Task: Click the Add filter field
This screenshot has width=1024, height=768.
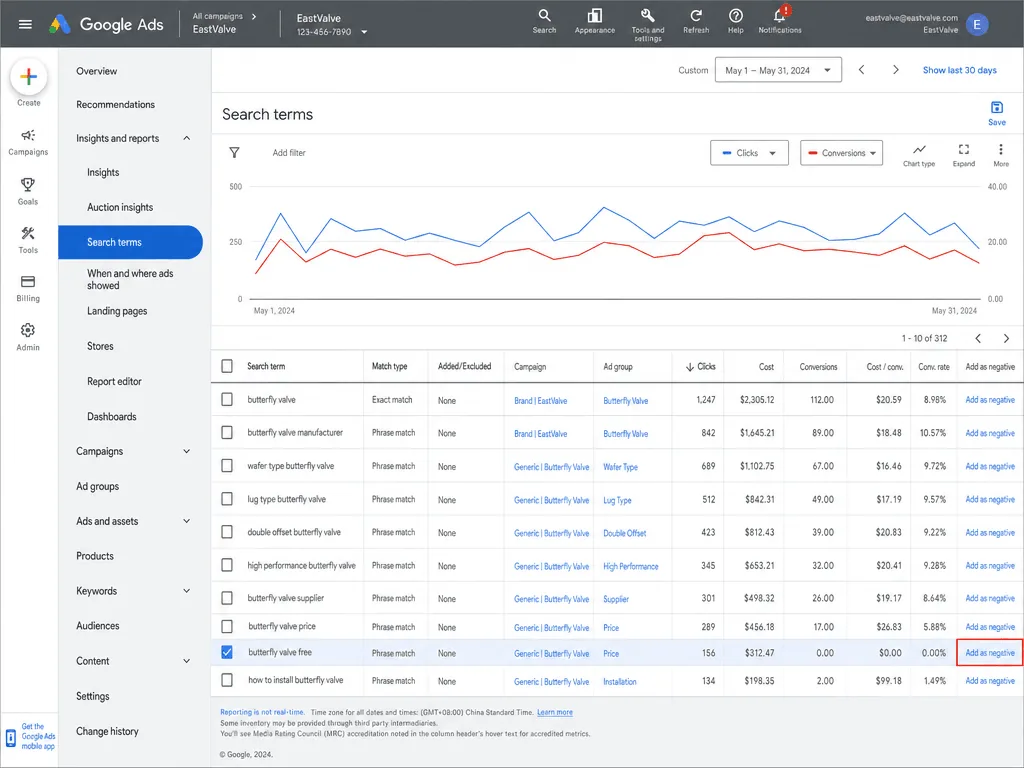Action: point(289,152)
